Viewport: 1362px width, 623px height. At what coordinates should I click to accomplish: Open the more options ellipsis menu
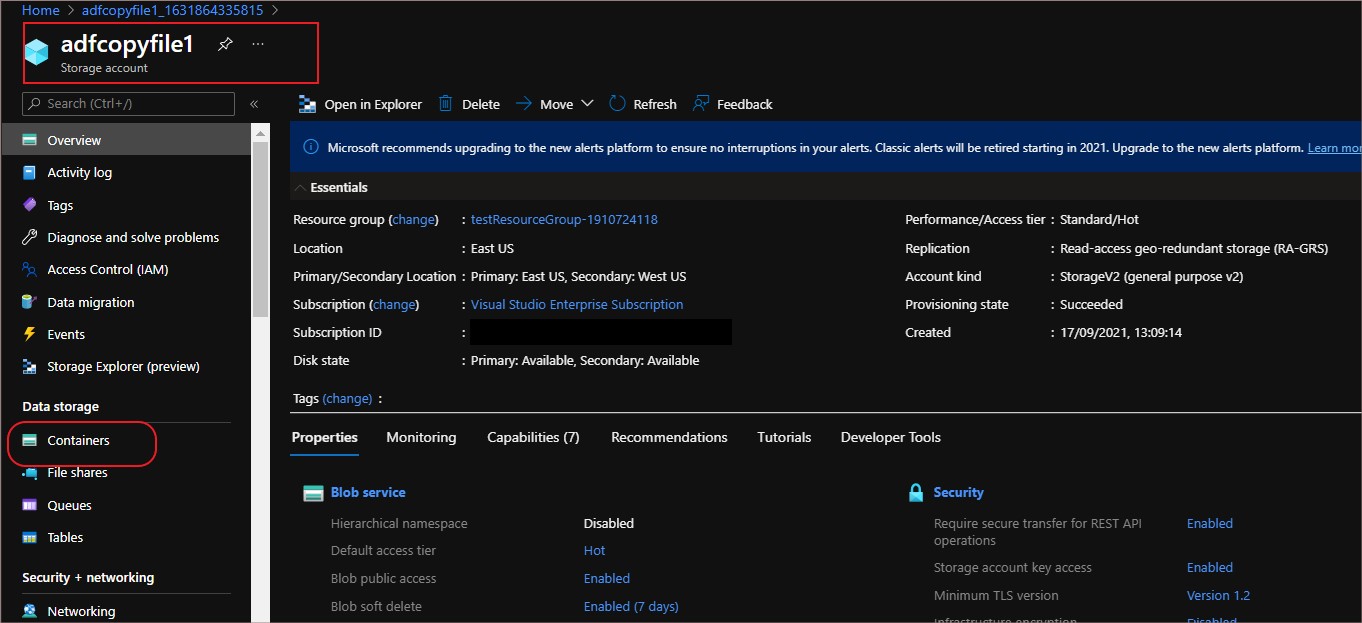[x=258, y=44]
